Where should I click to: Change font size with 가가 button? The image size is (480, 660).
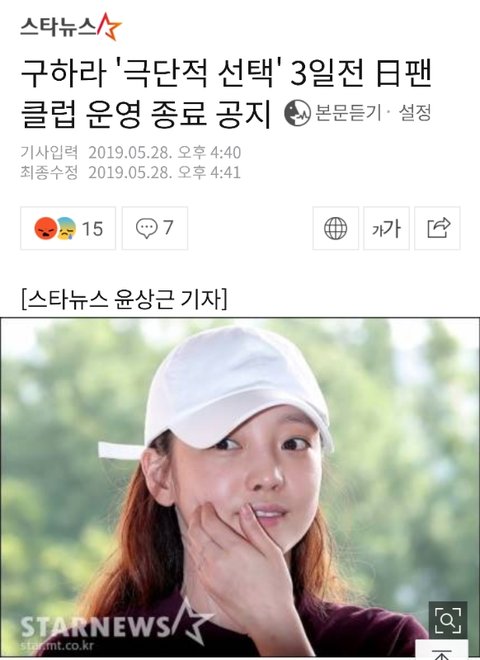[387, 229]
